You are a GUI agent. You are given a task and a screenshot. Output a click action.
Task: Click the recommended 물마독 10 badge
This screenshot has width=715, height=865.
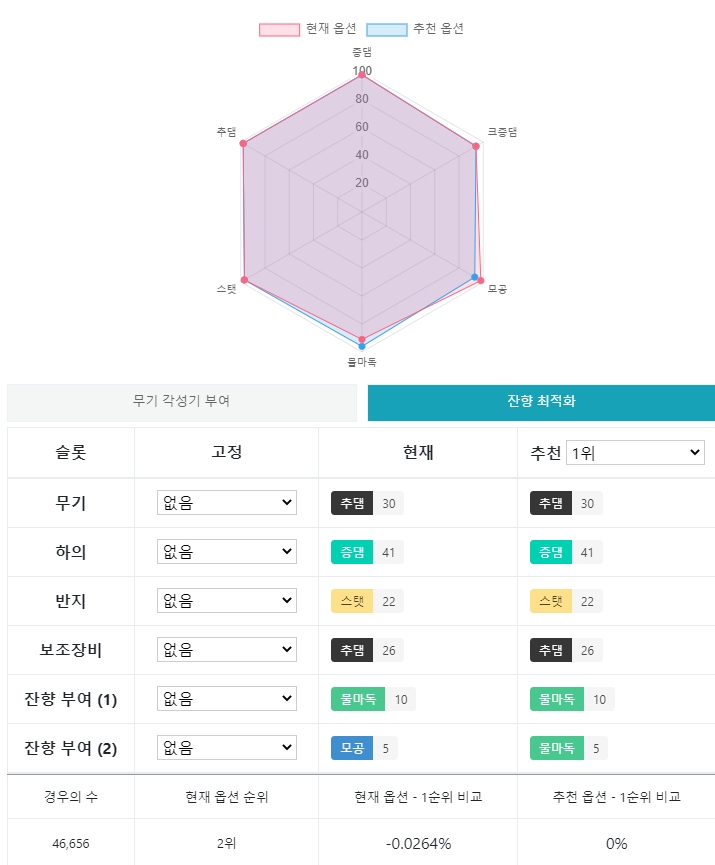(572, 700)
